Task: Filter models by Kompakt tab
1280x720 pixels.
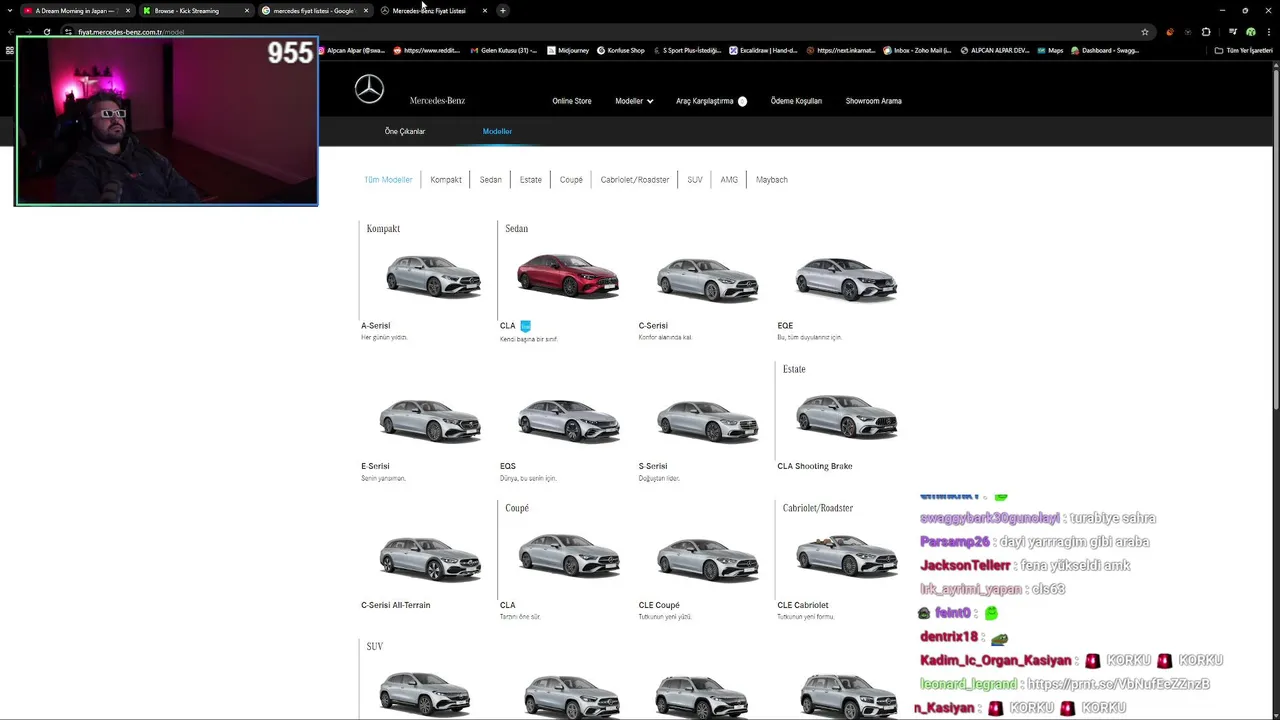Action: pyautogui.click(x=446, y=180)
